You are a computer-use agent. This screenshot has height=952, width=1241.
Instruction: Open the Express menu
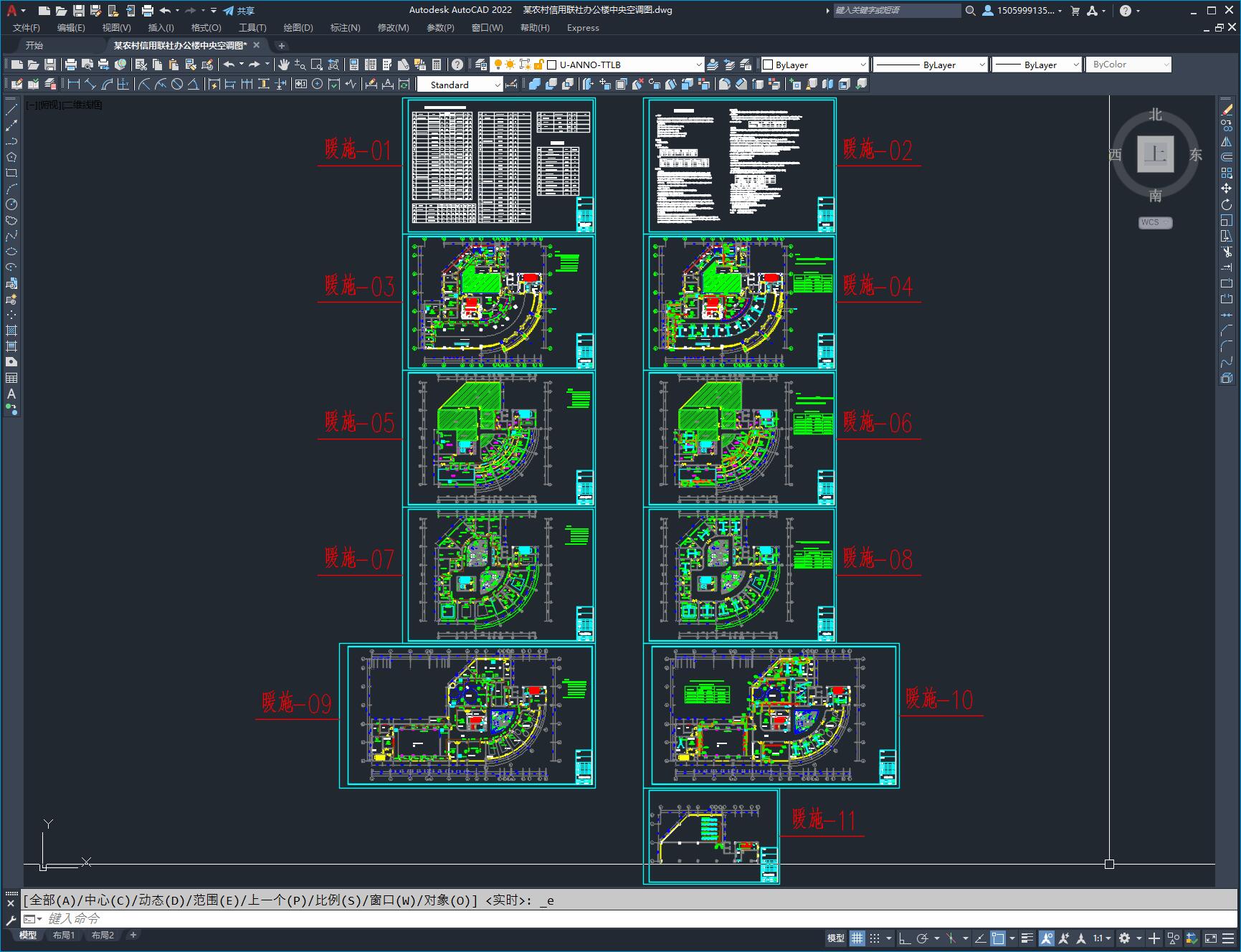coord(583,28)
